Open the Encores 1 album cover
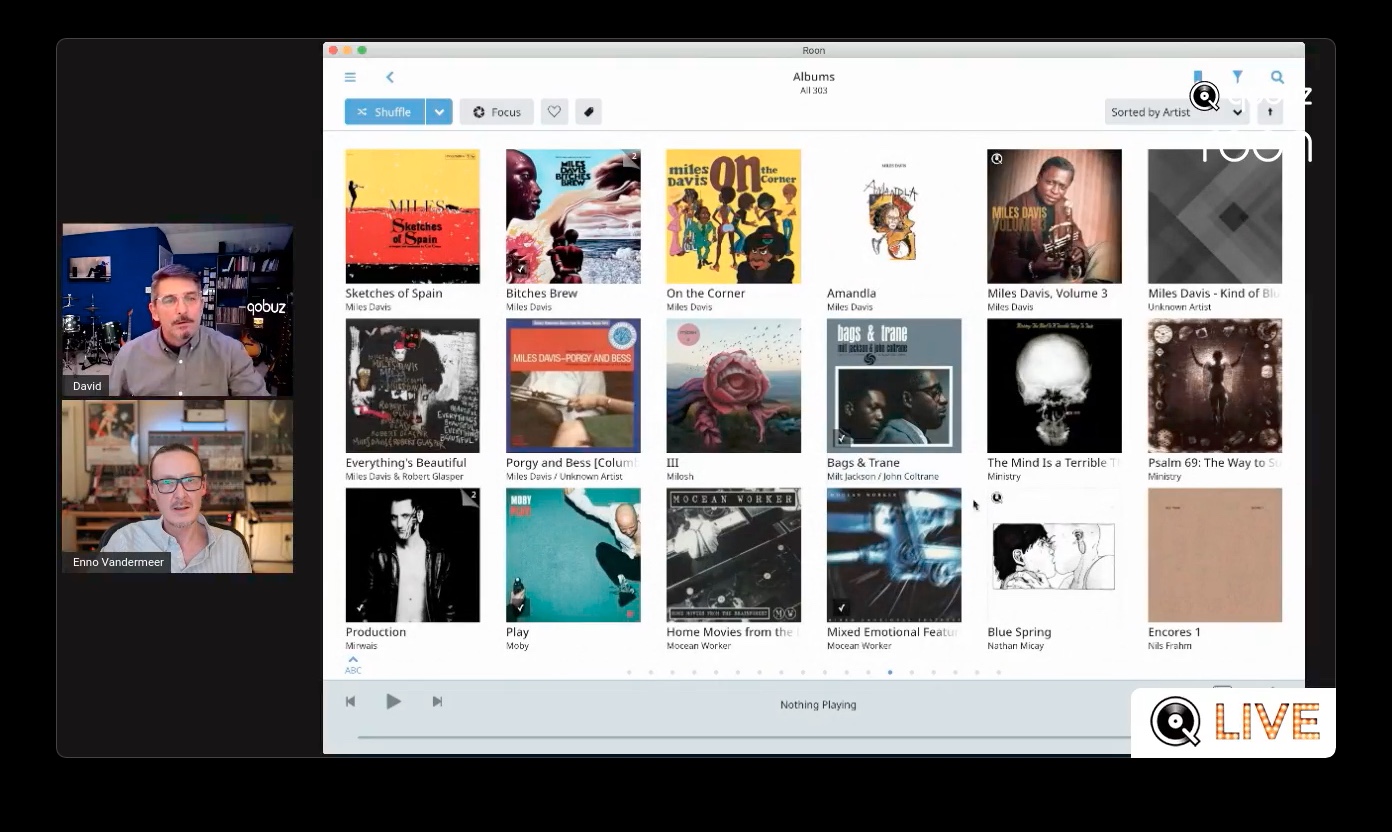1392x832 pixels. tap(1215, 555)
